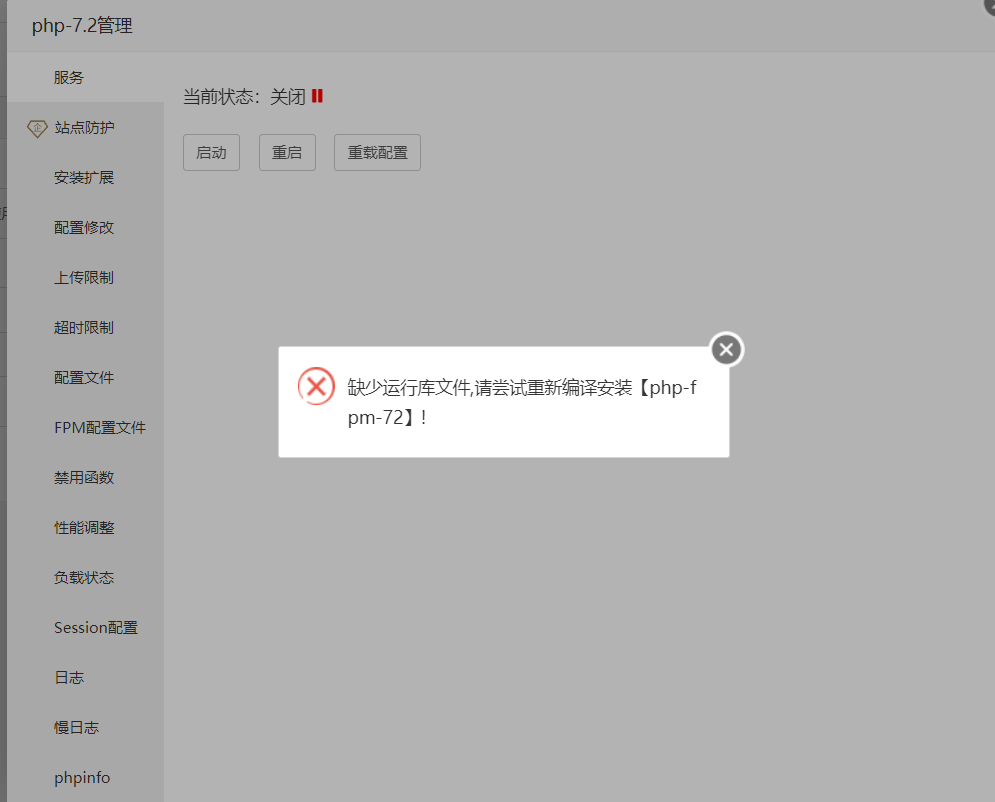Go to the 禁用函数 tab
This screenshot has height=802, width=995.
click(x=86, y=478)
